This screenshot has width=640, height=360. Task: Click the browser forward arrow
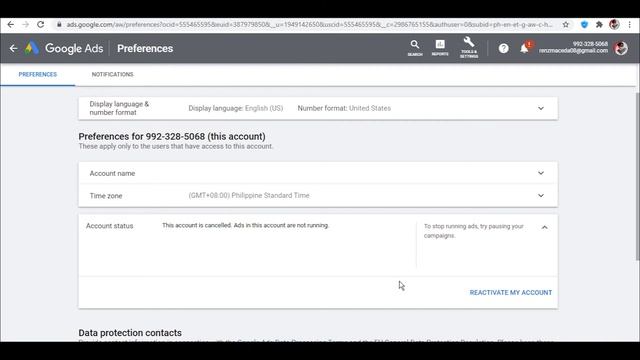click(25, 24)
